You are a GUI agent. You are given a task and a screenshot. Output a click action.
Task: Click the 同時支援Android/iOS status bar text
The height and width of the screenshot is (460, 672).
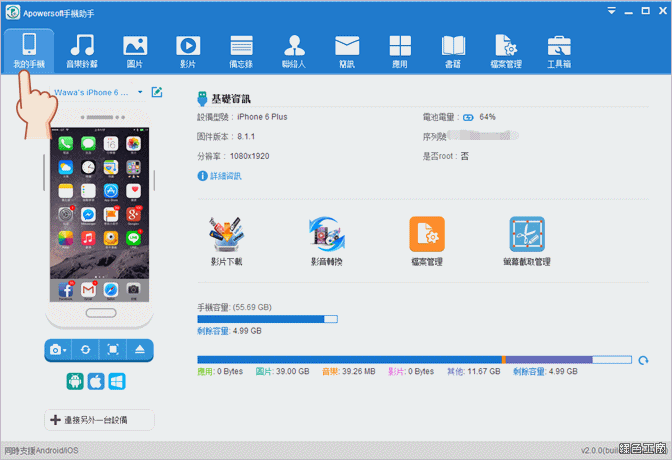click(x=42, y=451)
